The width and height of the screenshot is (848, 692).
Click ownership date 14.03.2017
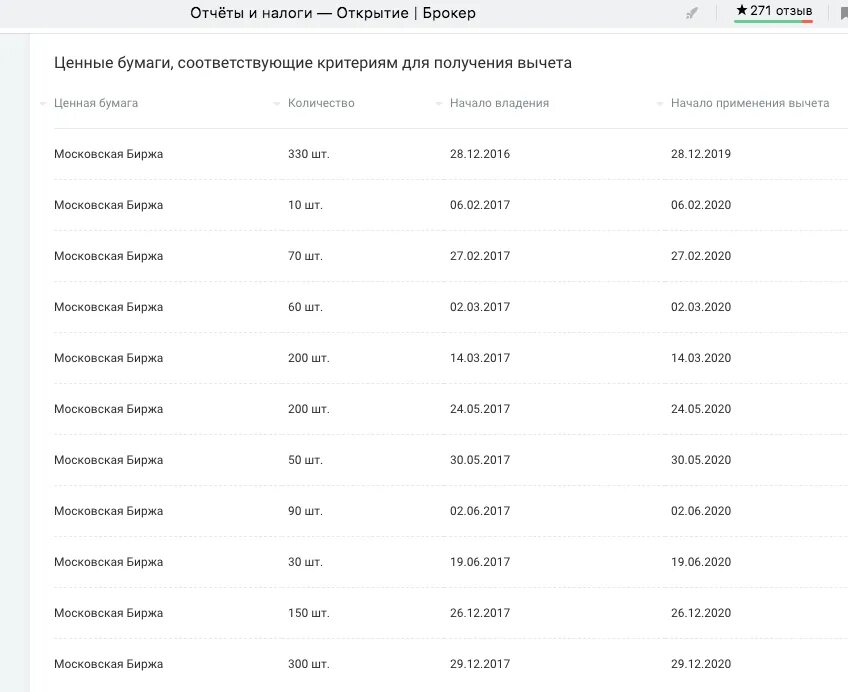(480, 358)
